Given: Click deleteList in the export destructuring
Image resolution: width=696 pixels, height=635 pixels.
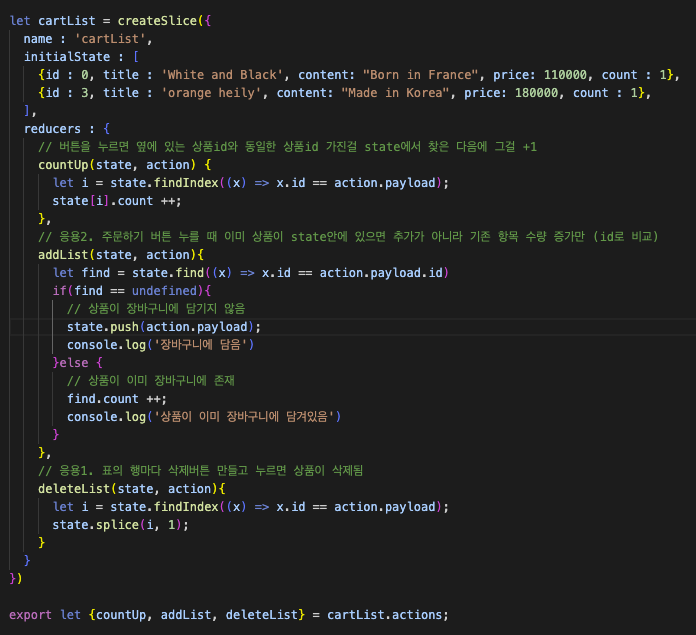Looking at the screenshot, I should [261, 615].
